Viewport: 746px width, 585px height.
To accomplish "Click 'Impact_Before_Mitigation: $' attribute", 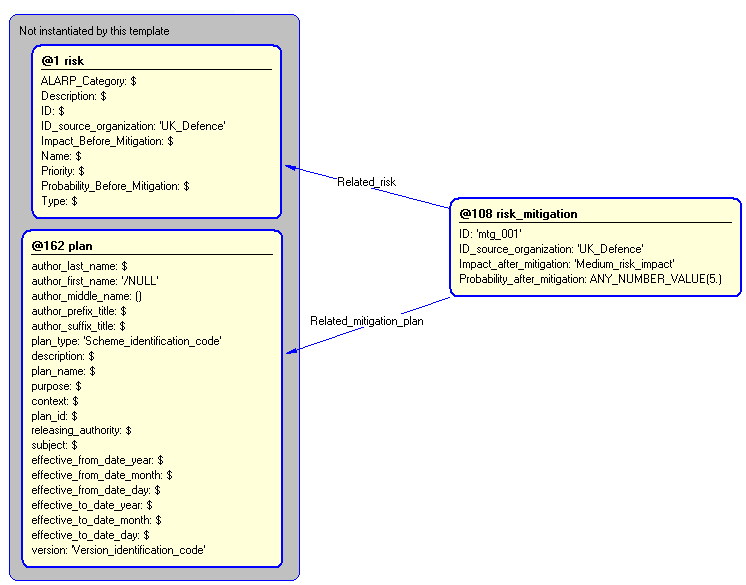I will coord(107,141).
